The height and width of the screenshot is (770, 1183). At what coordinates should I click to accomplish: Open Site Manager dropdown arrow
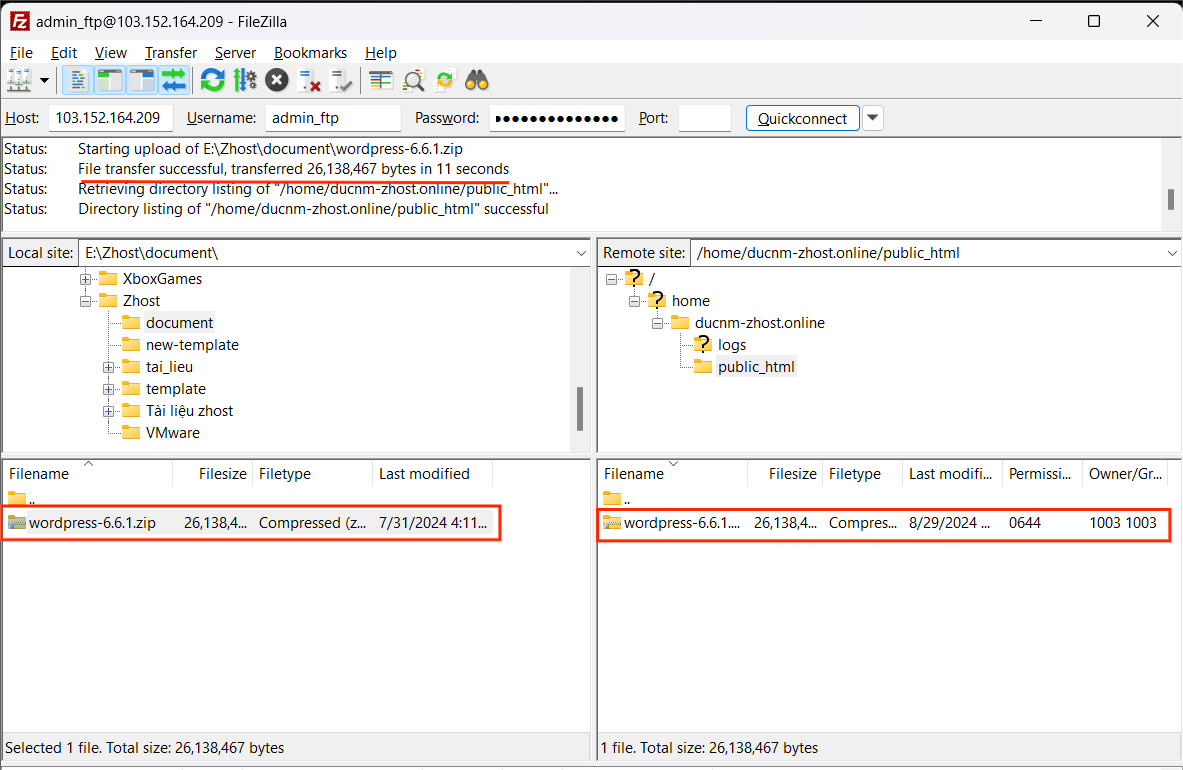pos(45,80)
